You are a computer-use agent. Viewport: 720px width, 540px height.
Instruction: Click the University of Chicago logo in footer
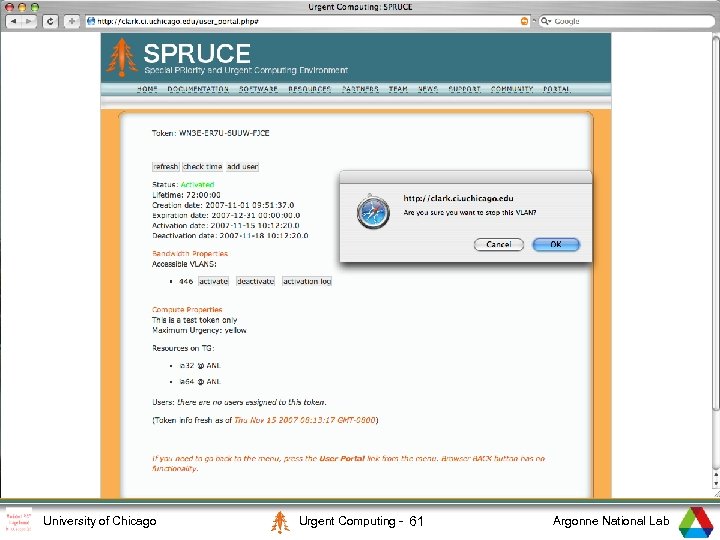[19, 520]
